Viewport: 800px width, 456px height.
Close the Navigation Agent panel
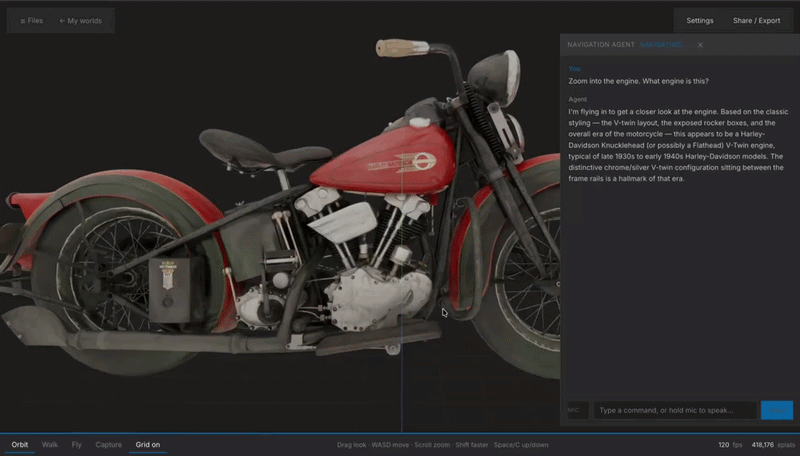pos(700,45)
